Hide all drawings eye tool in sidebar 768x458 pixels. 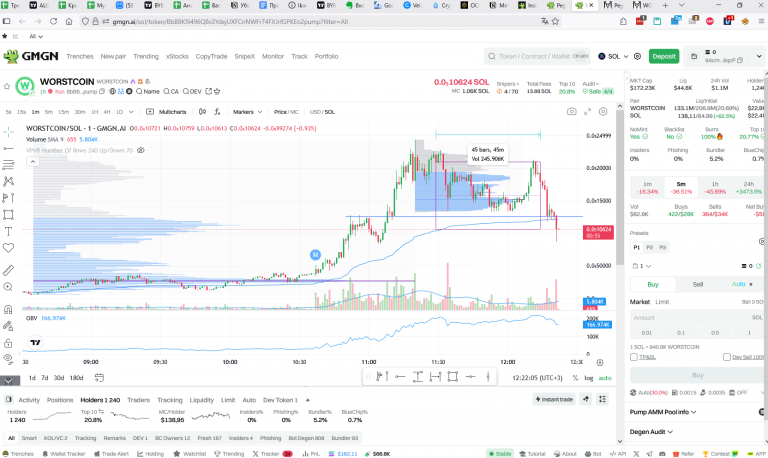click(x=8, y=359)
